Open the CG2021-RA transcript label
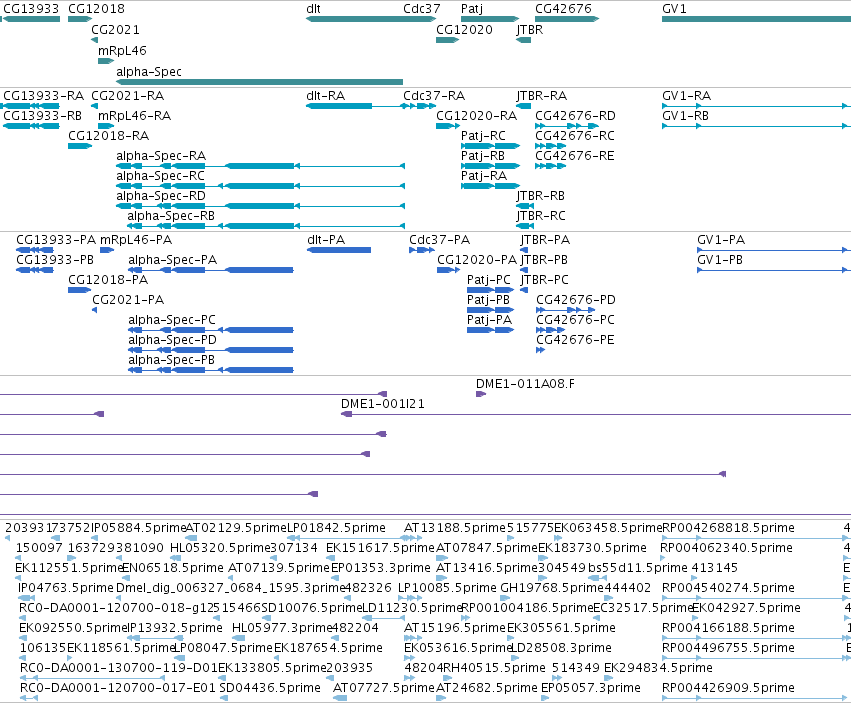Screen dimensions: 851x703 pyautogui.click(x=128, y=96)
